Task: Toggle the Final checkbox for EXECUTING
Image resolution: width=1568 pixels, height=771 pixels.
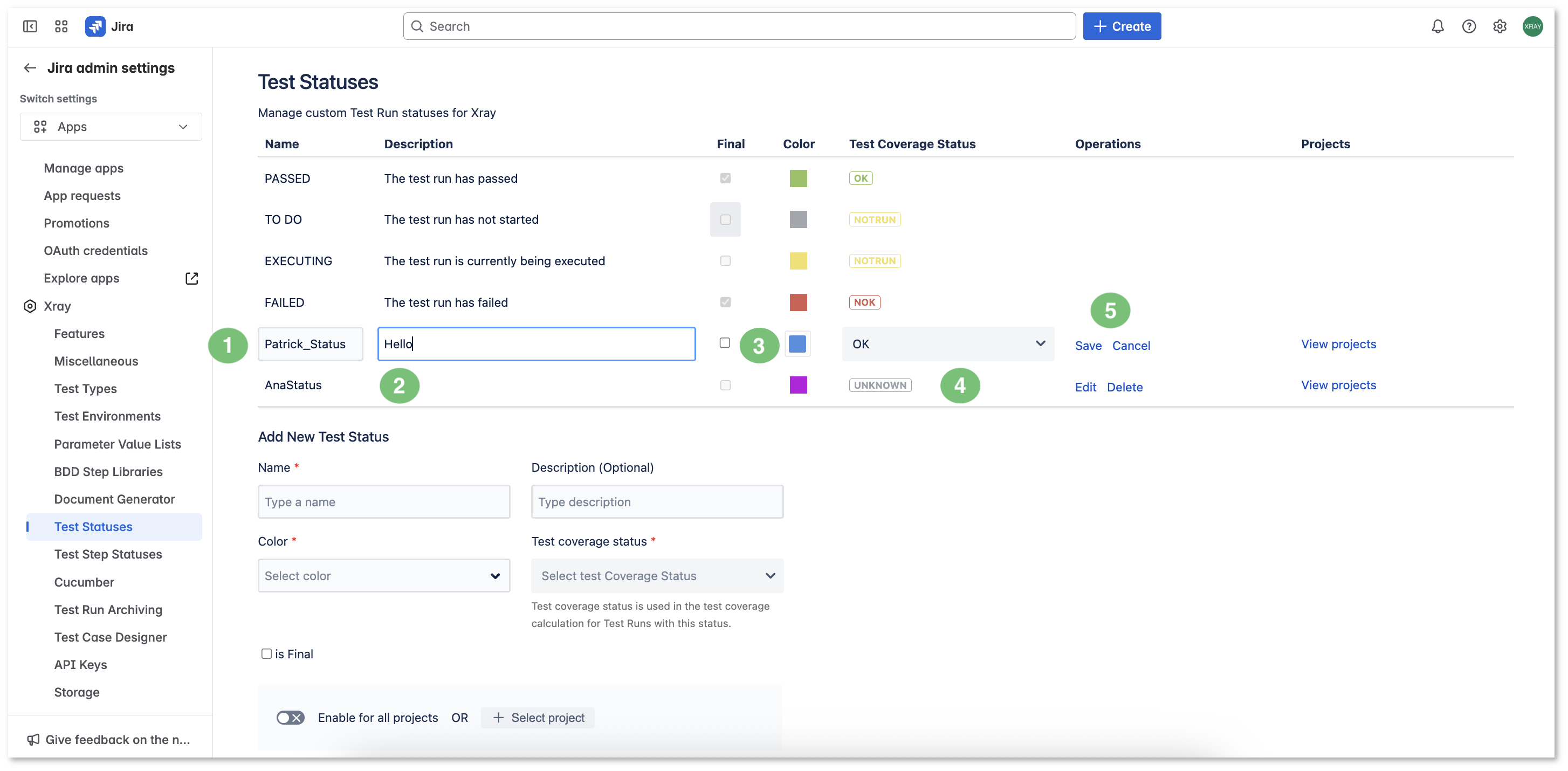Action: point(725,260)
